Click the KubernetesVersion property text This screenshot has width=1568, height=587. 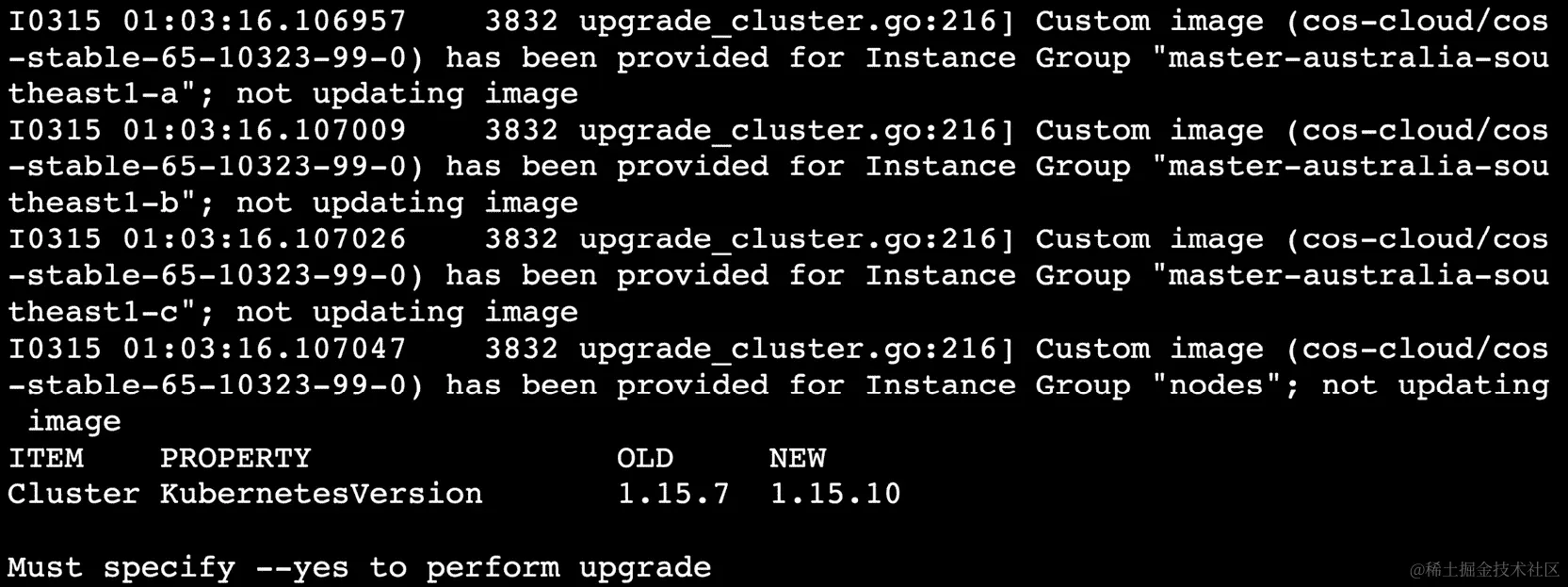321,494
